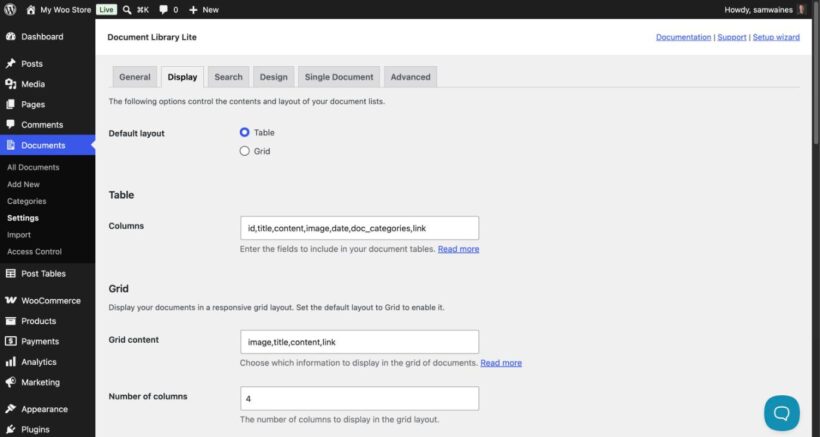Screen dimensions: 820x437
Task: Click the Number of columns input field
Action: pyautogui.click(x=359, y=398)
